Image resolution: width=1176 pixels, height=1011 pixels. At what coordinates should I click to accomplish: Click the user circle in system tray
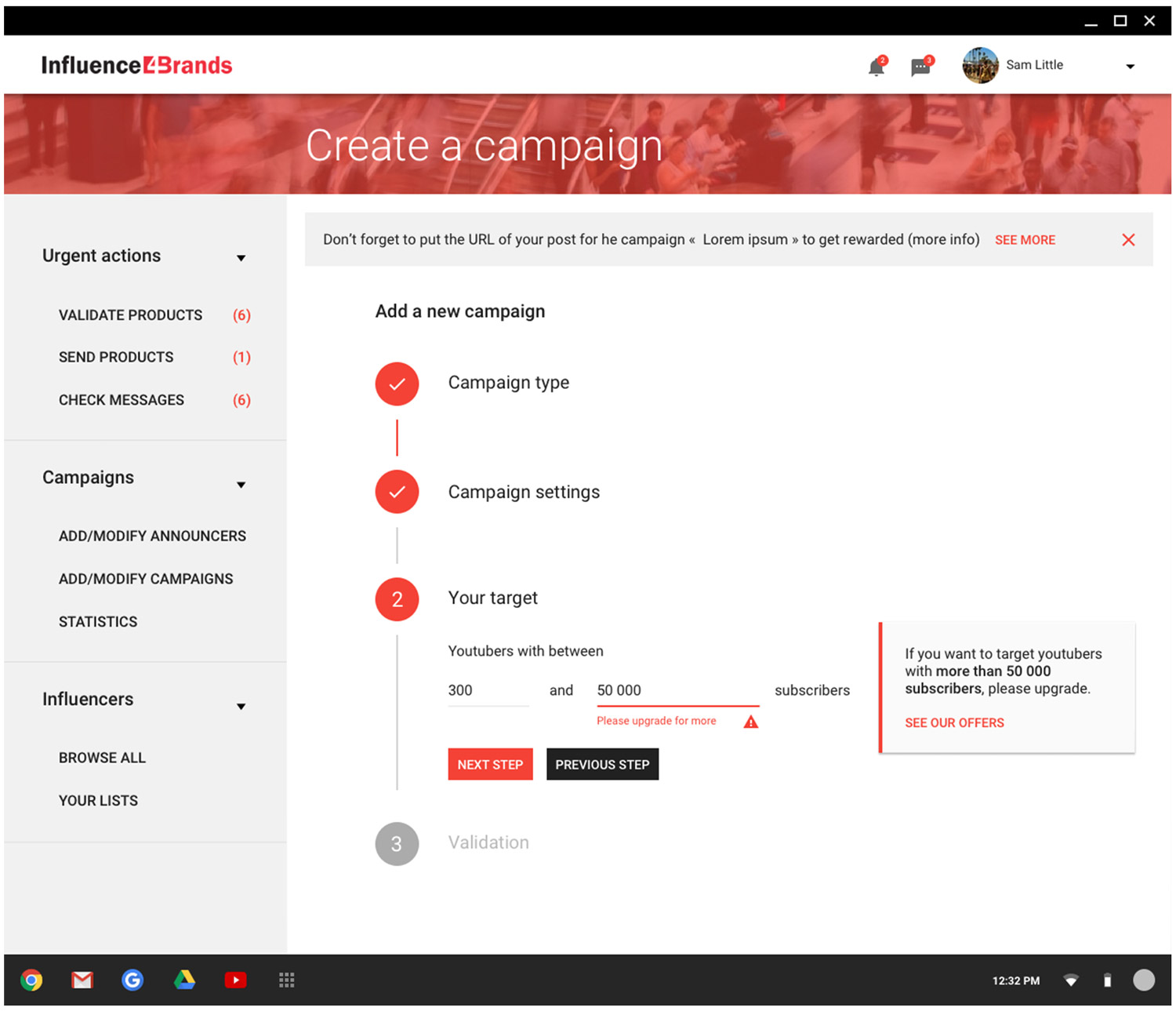pyautogui.click(x=1144, y=980)
